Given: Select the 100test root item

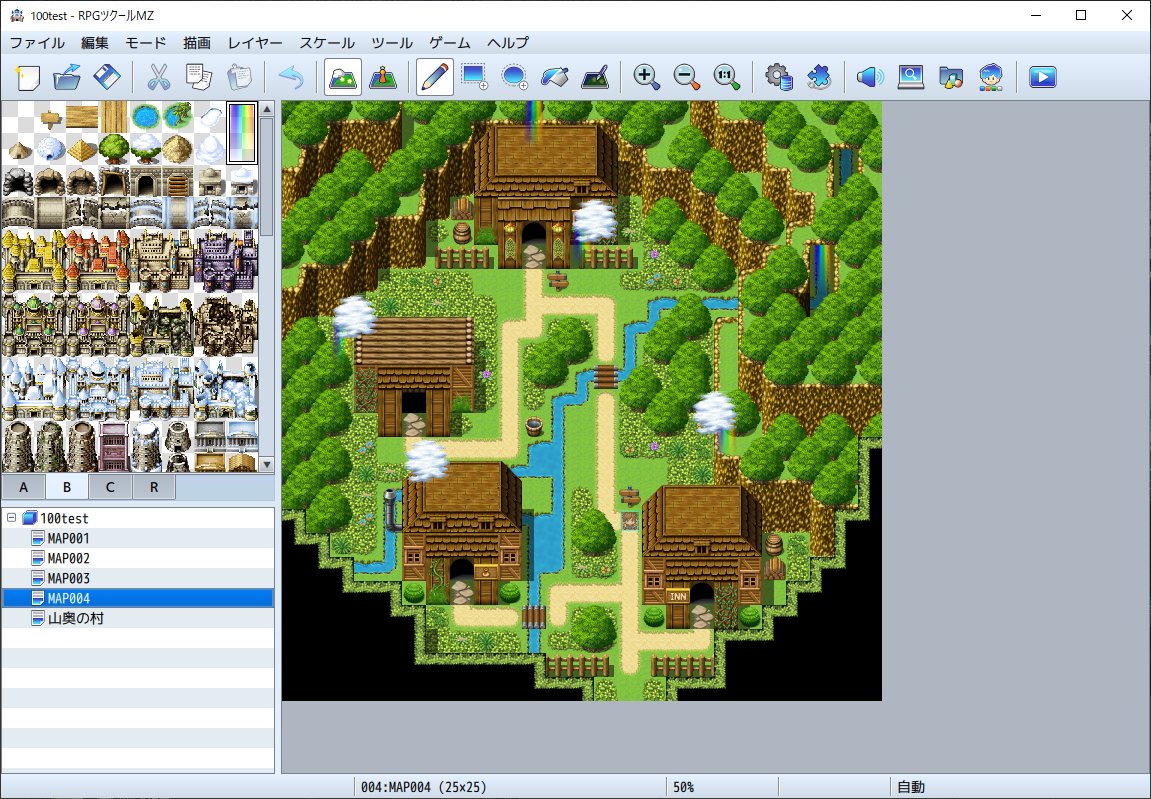Looking at the screenshot, I should tap(64, 518).
